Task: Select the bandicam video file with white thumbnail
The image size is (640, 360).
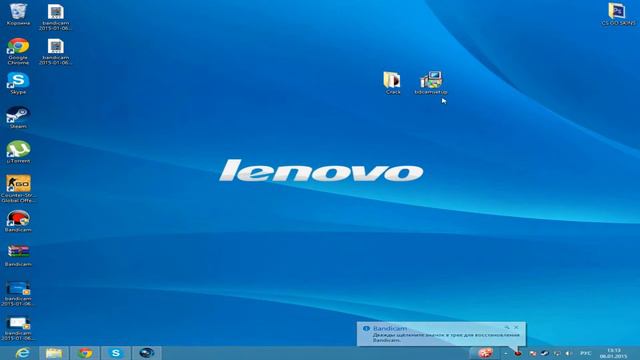Action: 18,328
